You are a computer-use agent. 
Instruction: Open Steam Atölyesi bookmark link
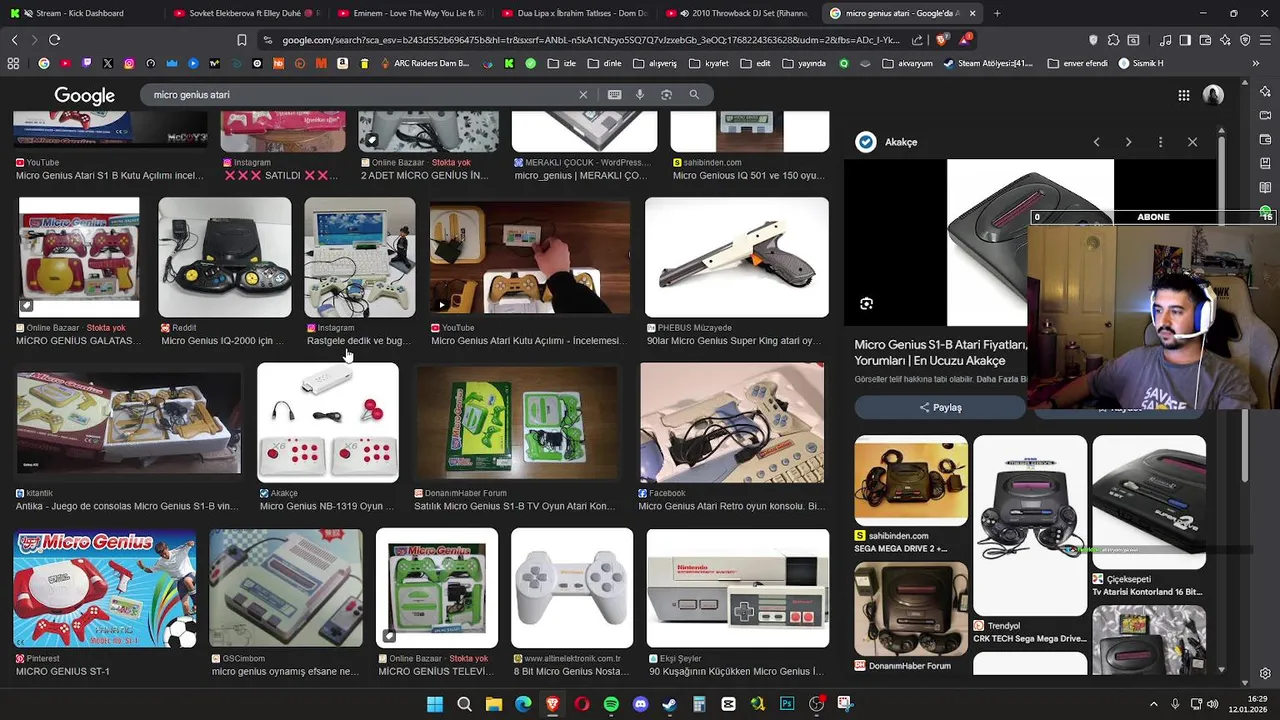point(986,63)
